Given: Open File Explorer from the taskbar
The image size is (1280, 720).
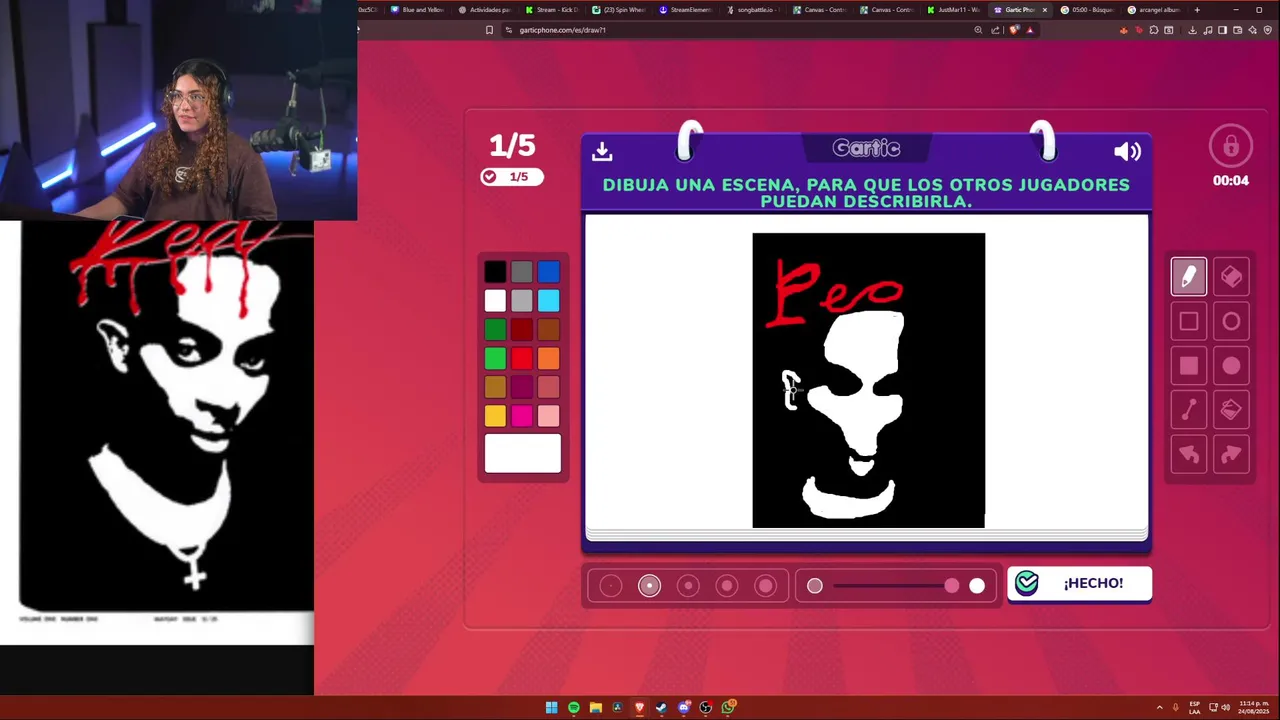Looking at the screenshot, I should 595,708.
